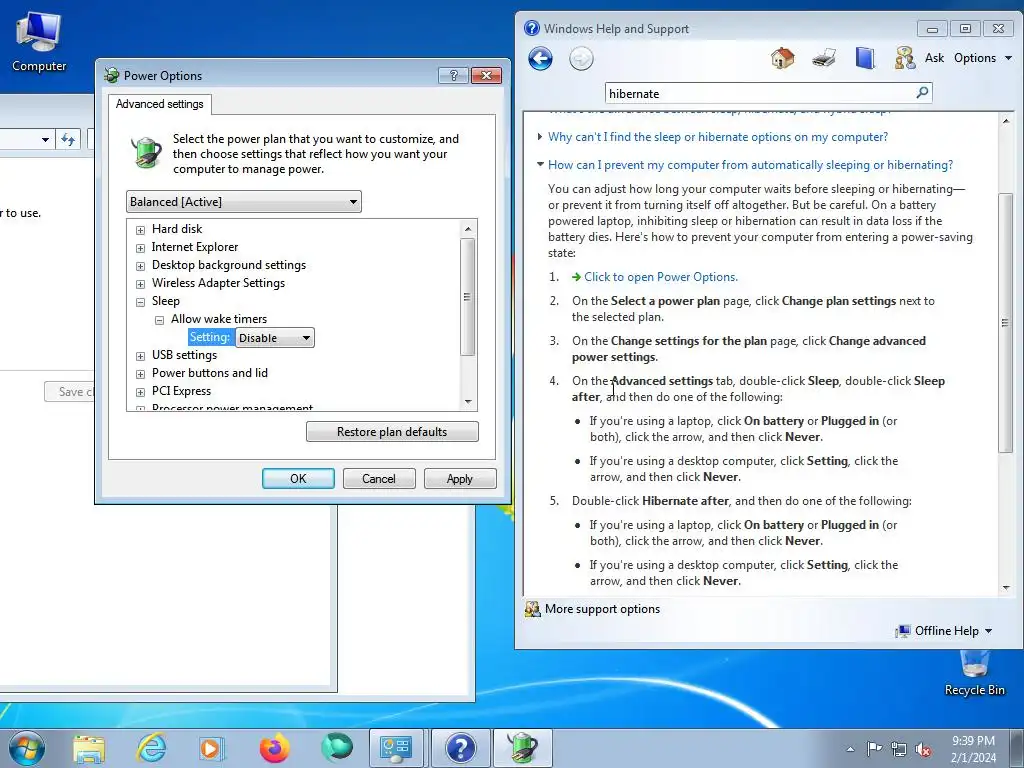The image size is (1024, 768).
Task: Switch to Power Options taskbar button
Action: [x=522, y=748]
